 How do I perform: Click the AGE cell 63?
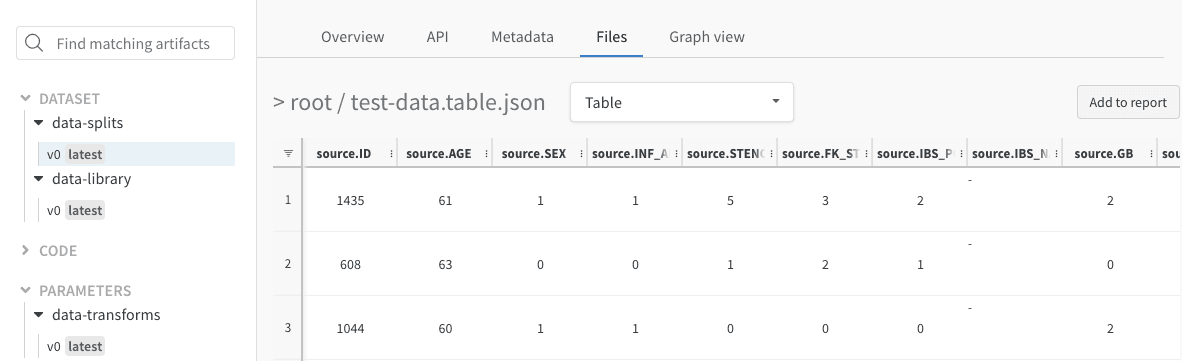[x=445, y=265]
